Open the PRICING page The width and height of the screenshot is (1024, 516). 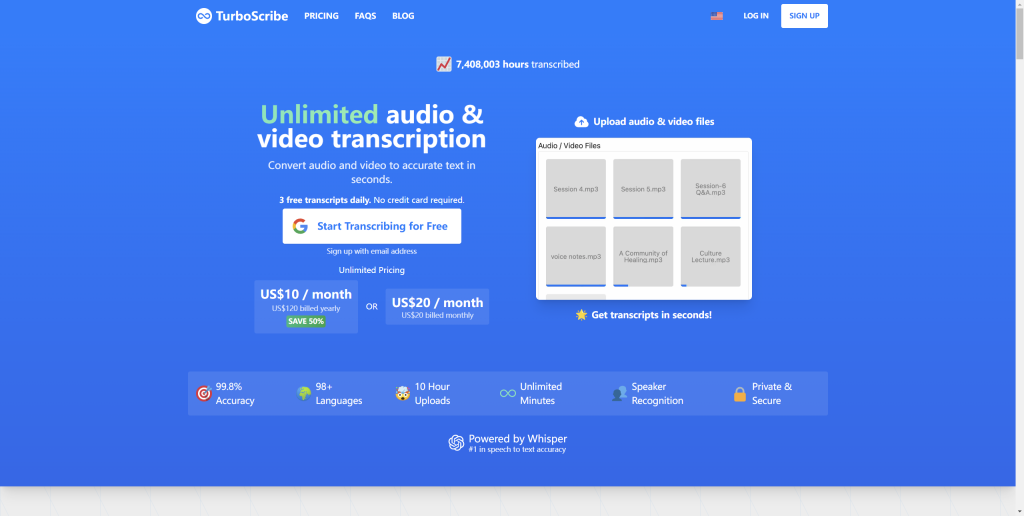[321, 16]
